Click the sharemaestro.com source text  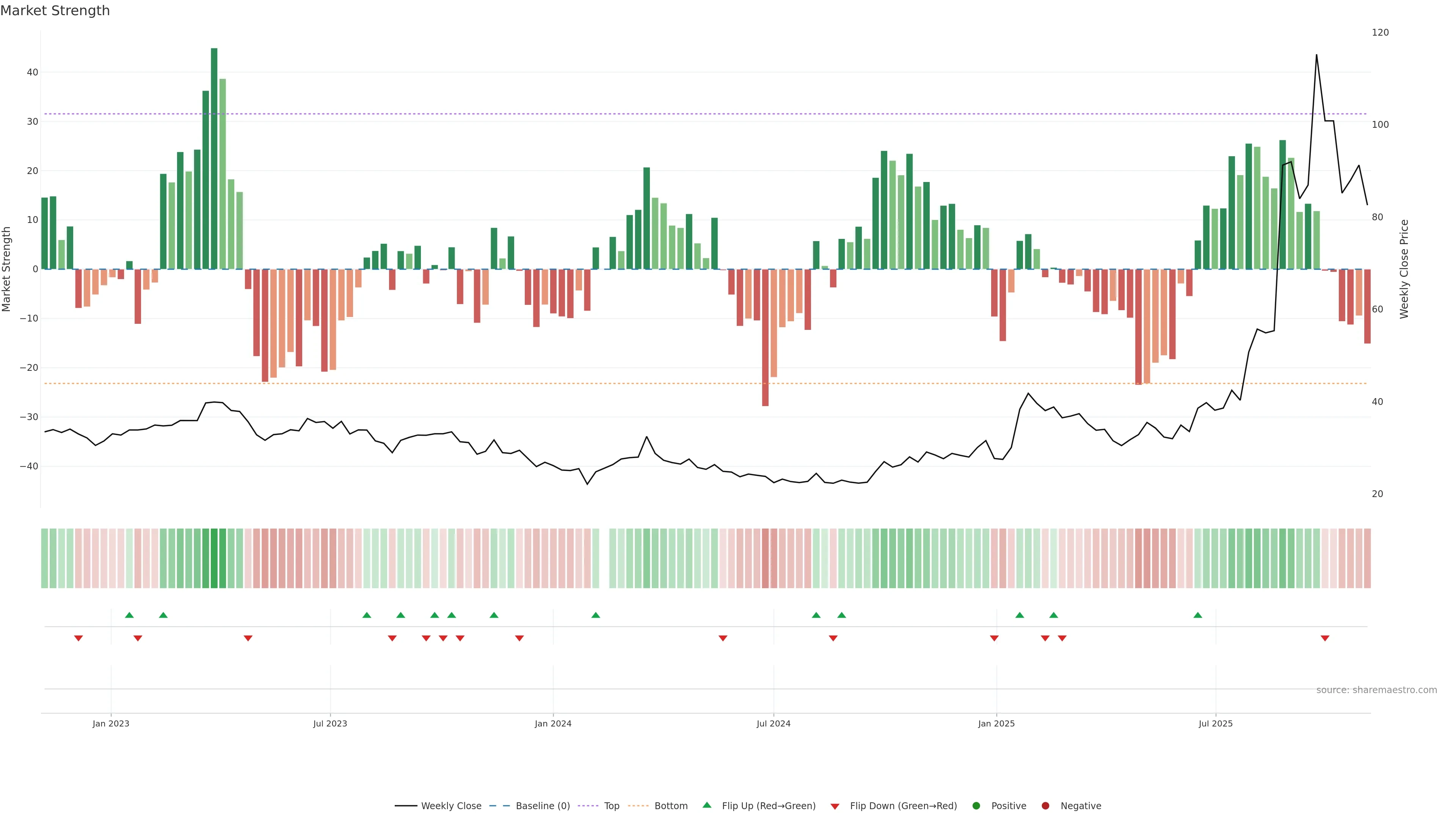[1376, 690]
